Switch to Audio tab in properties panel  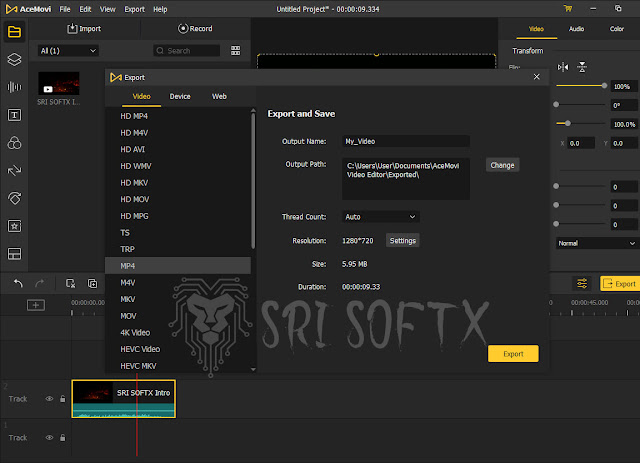(576, 29)
